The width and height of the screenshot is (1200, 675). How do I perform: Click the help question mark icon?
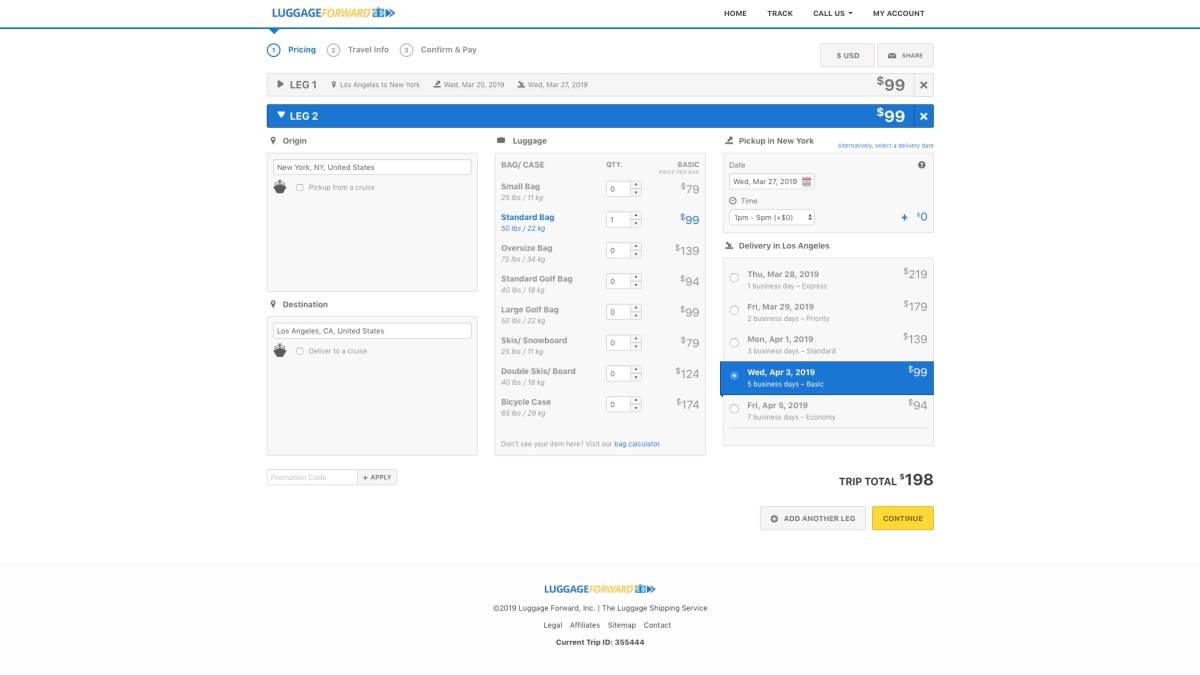coord(921,165)
